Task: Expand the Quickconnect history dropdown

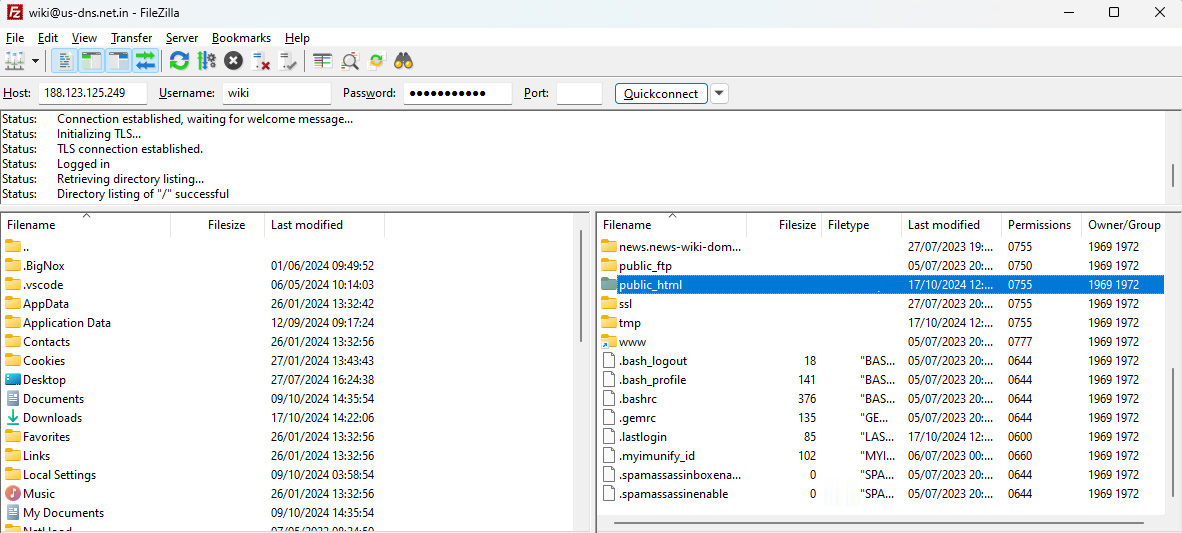Action: (720, 93)
